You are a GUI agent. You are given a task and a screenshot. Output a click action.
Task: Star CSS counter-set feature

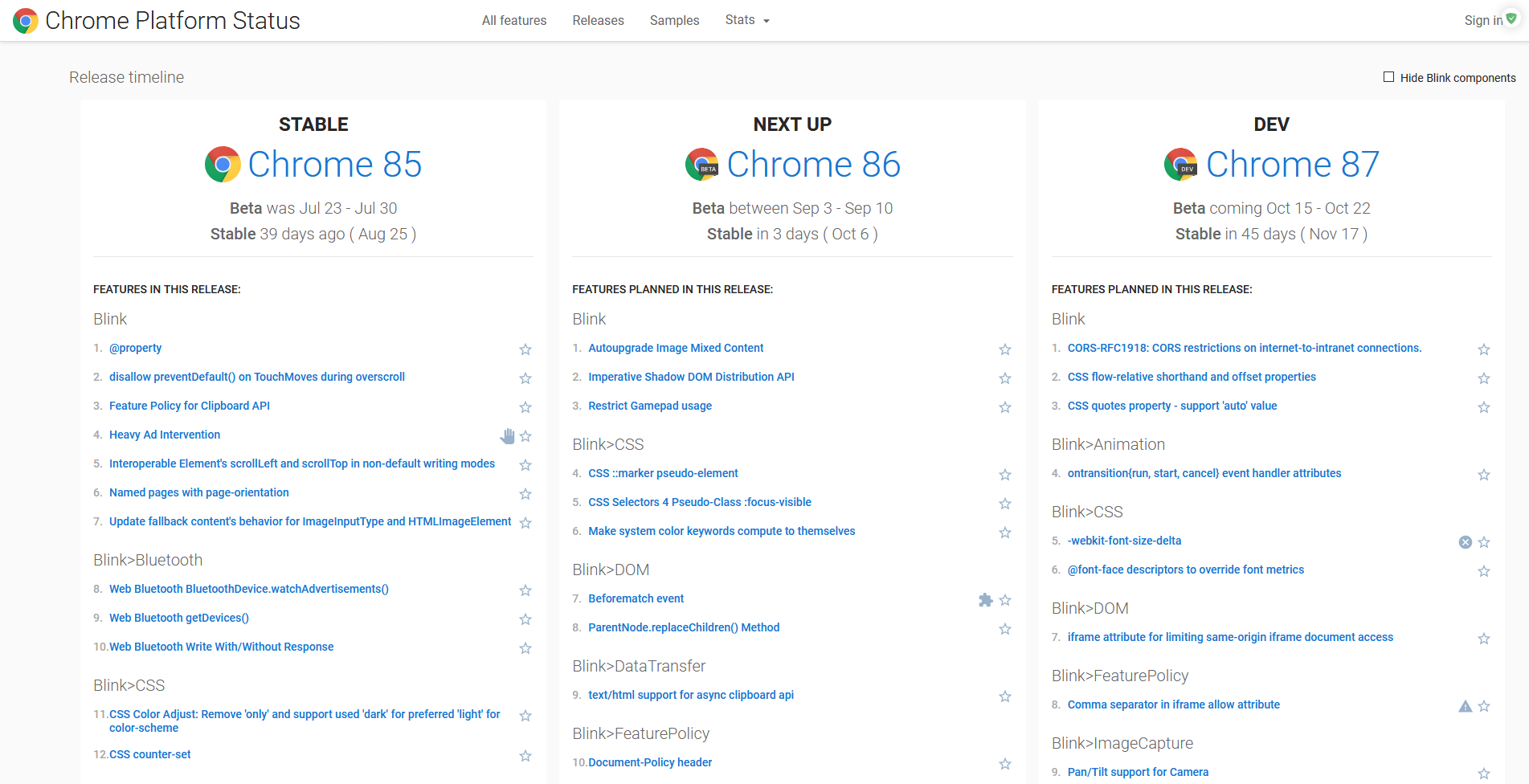pyautogui.click(x=525, y=756)
